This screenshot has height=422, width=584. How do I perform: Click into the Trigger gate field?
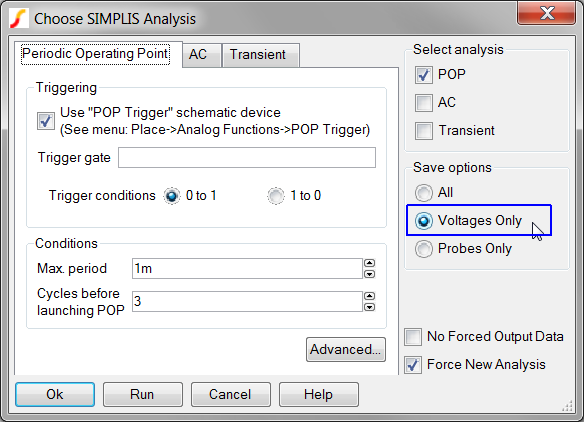point(247,158)
